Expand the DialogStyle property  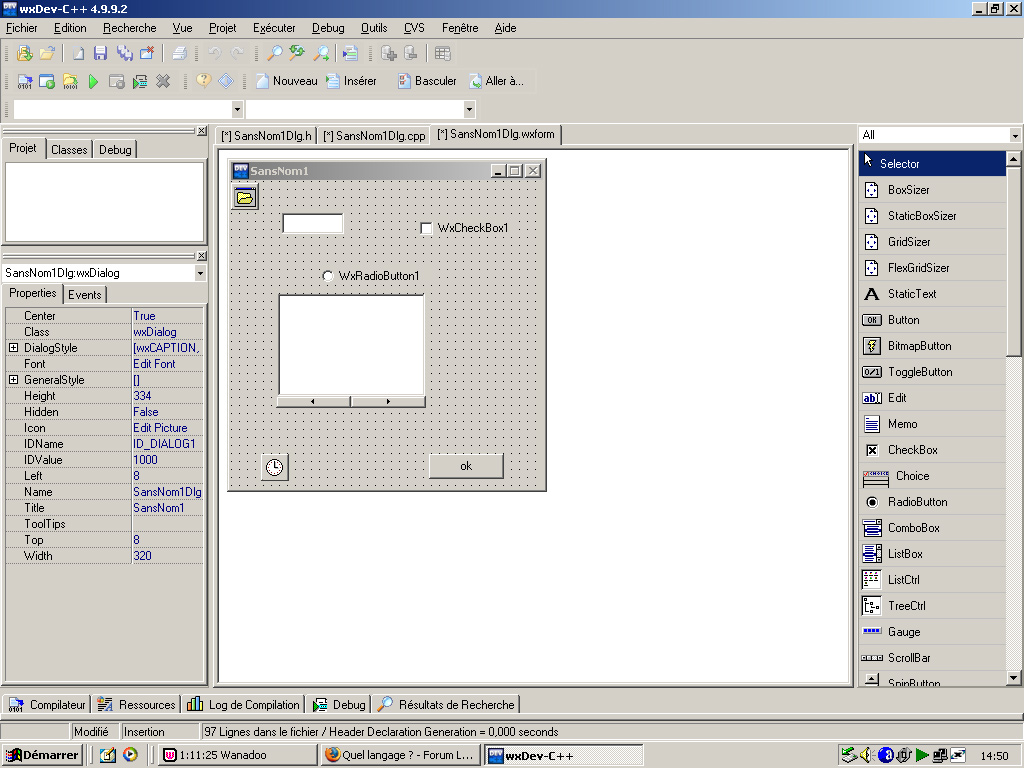click(13, 347)
